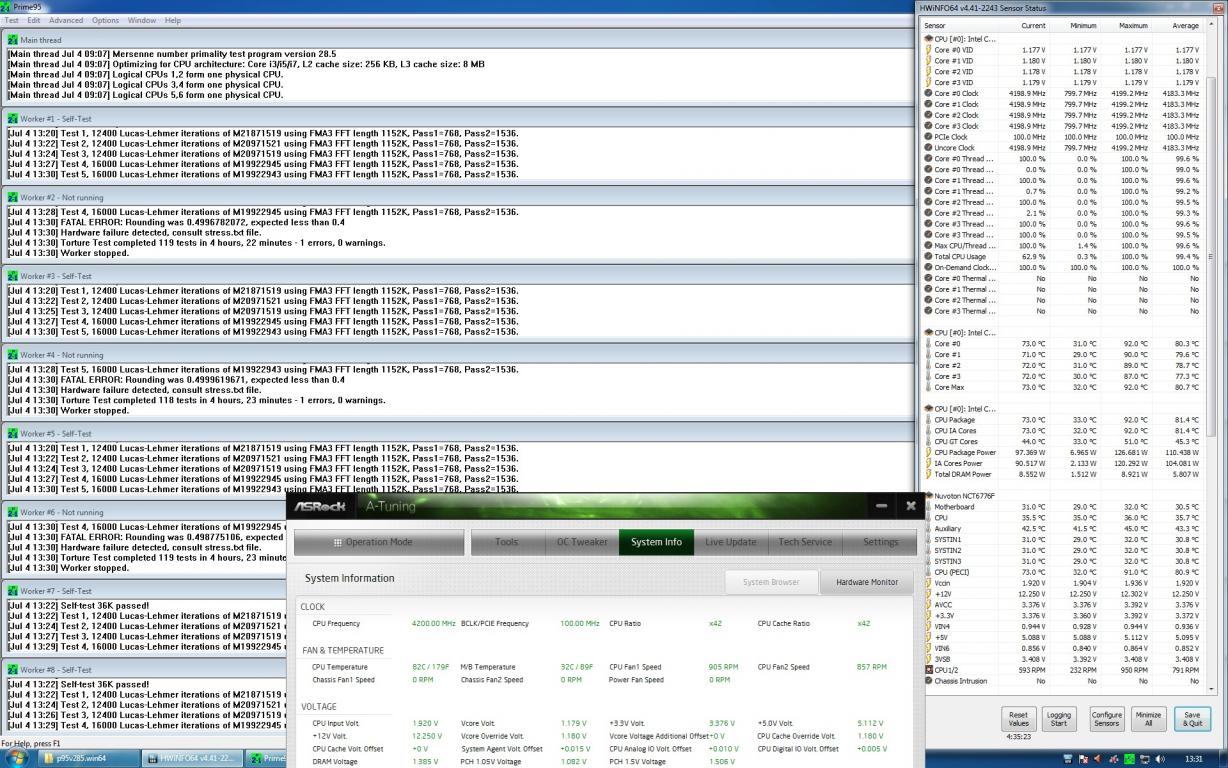The image size is (1228, 768).
Task: Open the Test menu in Prime95
Action: (12, 20)
